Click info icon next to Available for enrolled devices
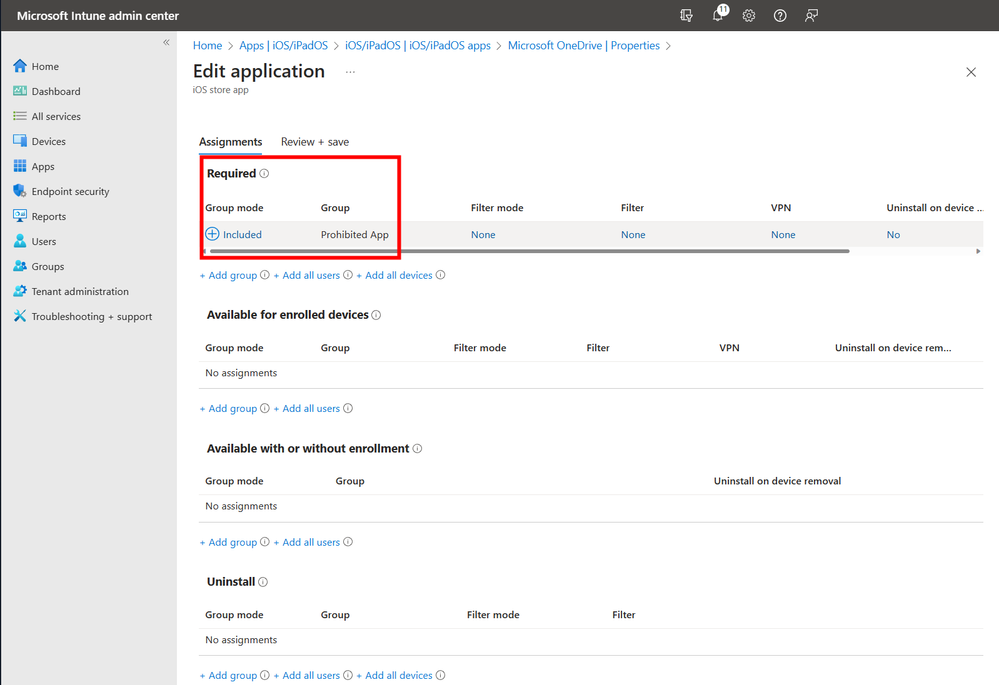The image size is (999, 685). click(376, 315)
